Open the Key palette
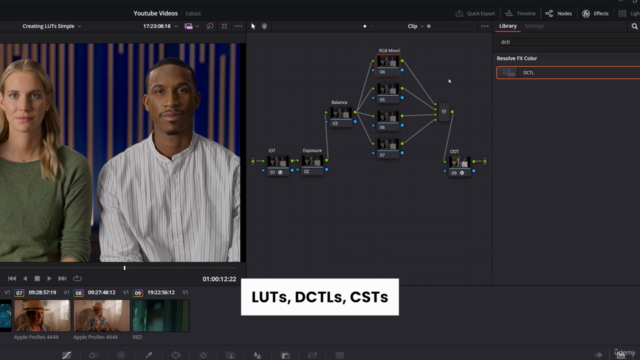Screen dimensions: 640x360 [285, 355]
